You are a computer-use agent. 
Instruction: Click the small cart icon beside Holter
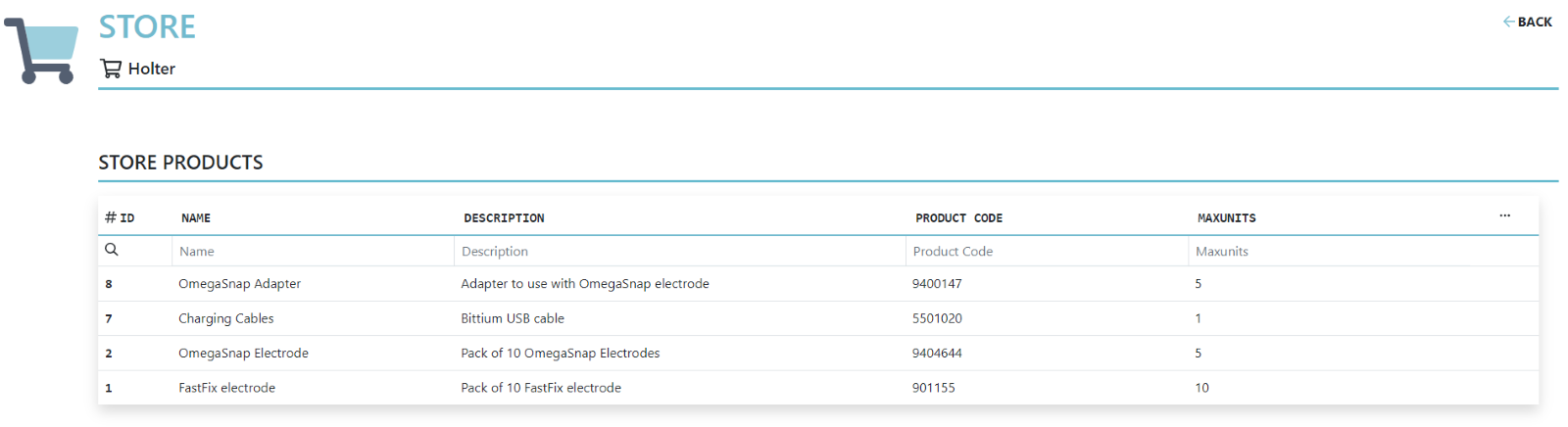coord(111,69)
